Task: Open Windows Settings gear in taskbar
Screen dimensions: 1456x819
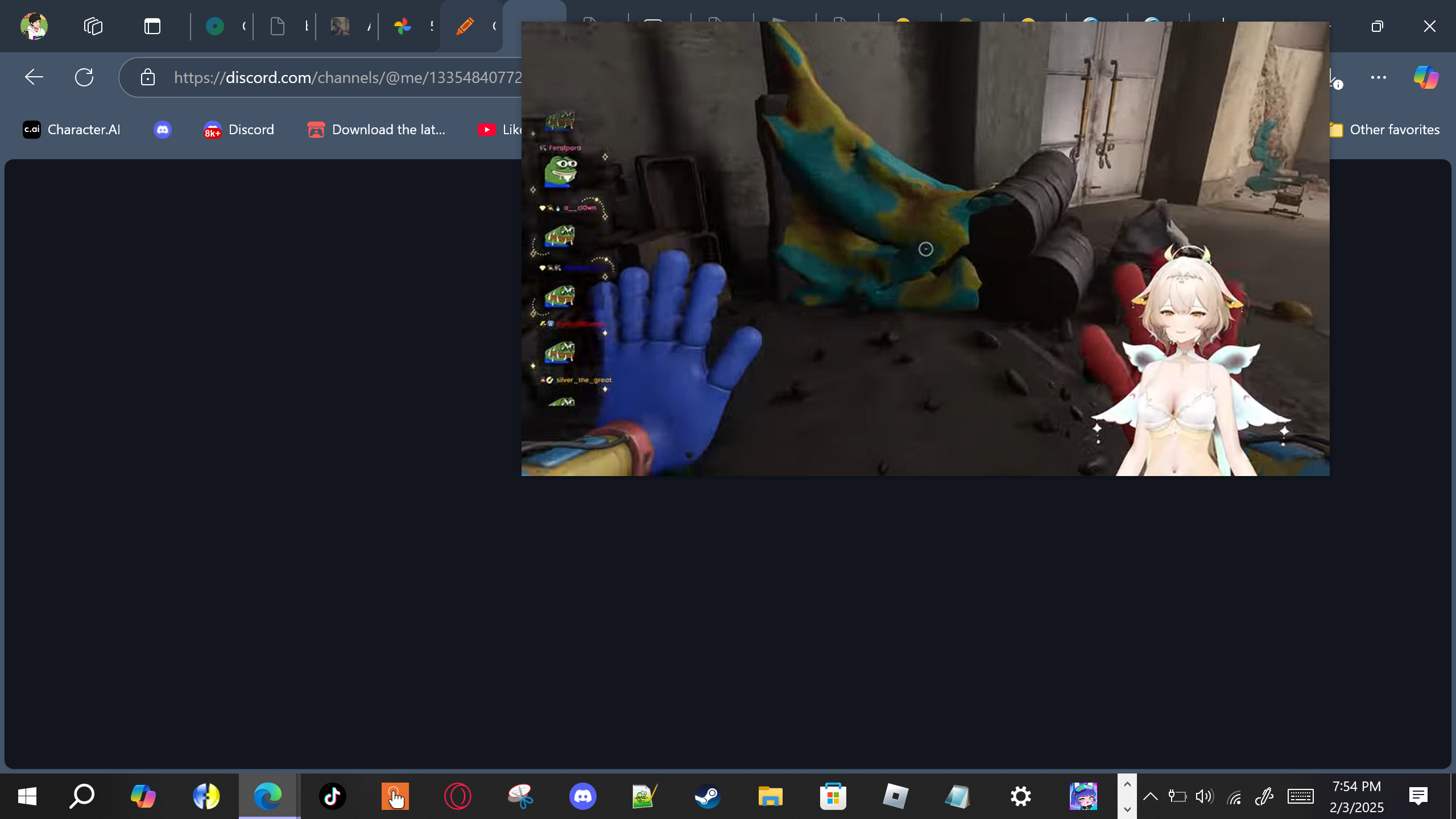Action: [x=1021, y=796]
